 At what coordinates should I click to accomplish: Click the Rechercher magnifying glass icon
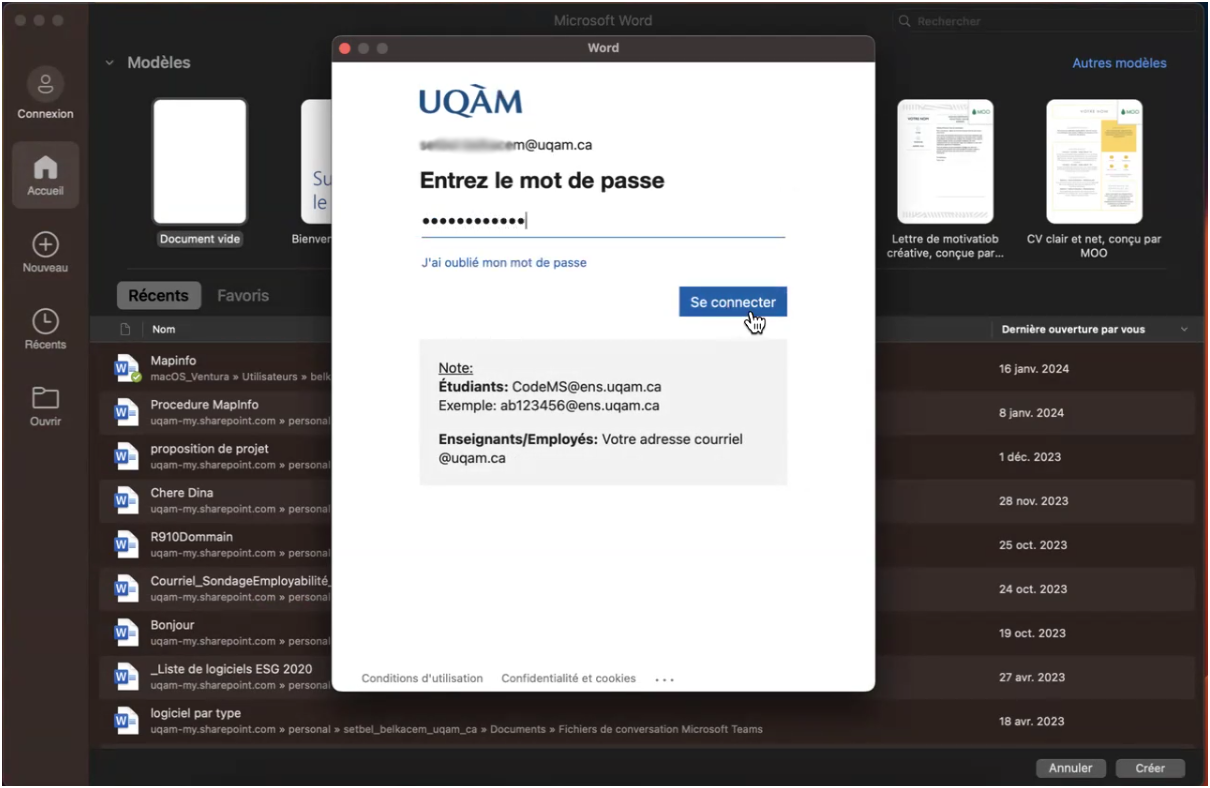tap(905, 21)
